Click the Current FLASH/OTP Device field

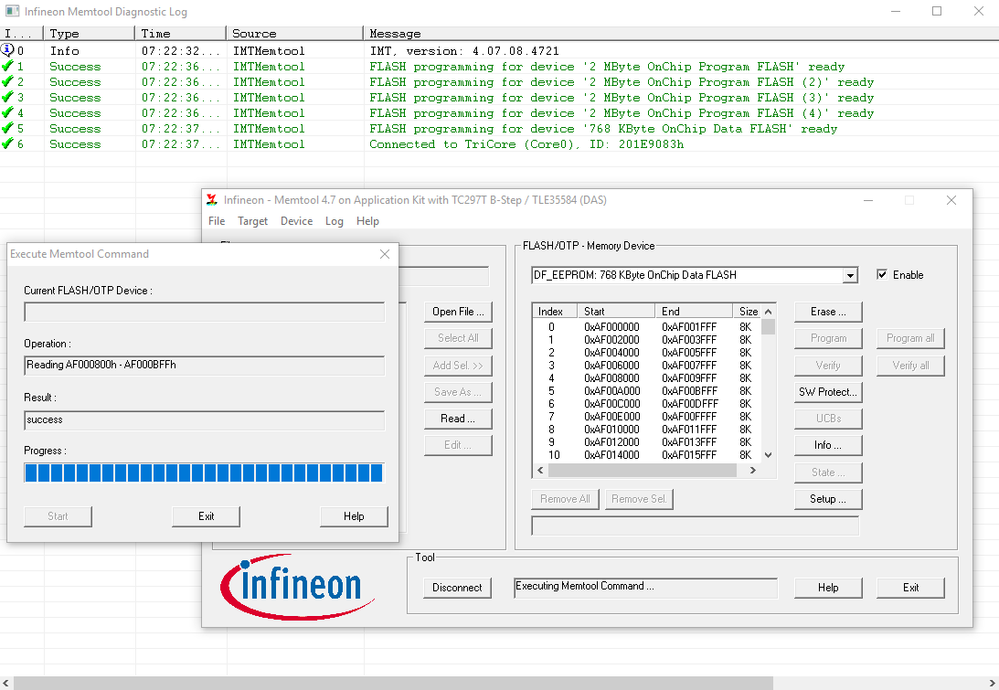(x=205, y=312)
